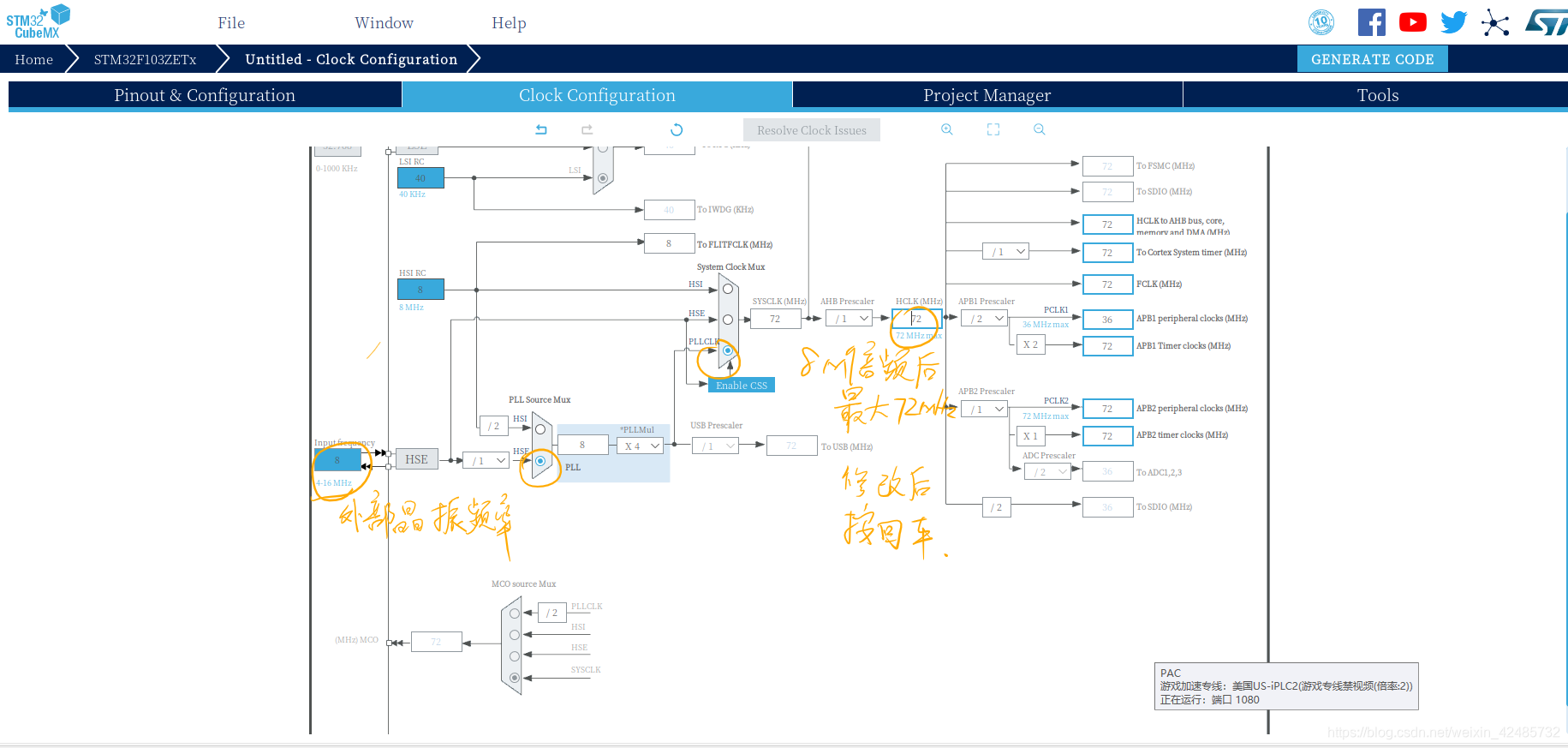Open the YouTube channel icon
The height and width of the screenshot is (748, 1568).
point(1413,22)
